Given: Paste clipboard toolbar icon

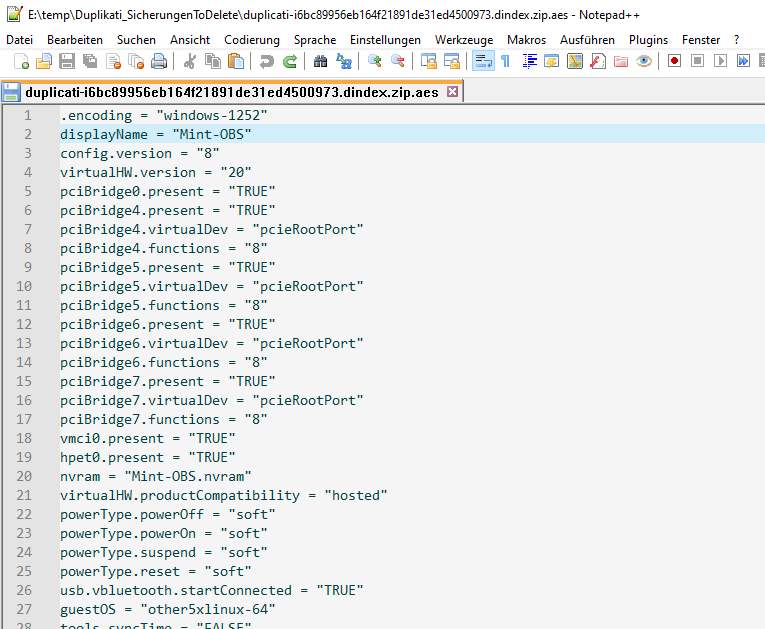Looking at the screenshot, I should click(236, 61).
